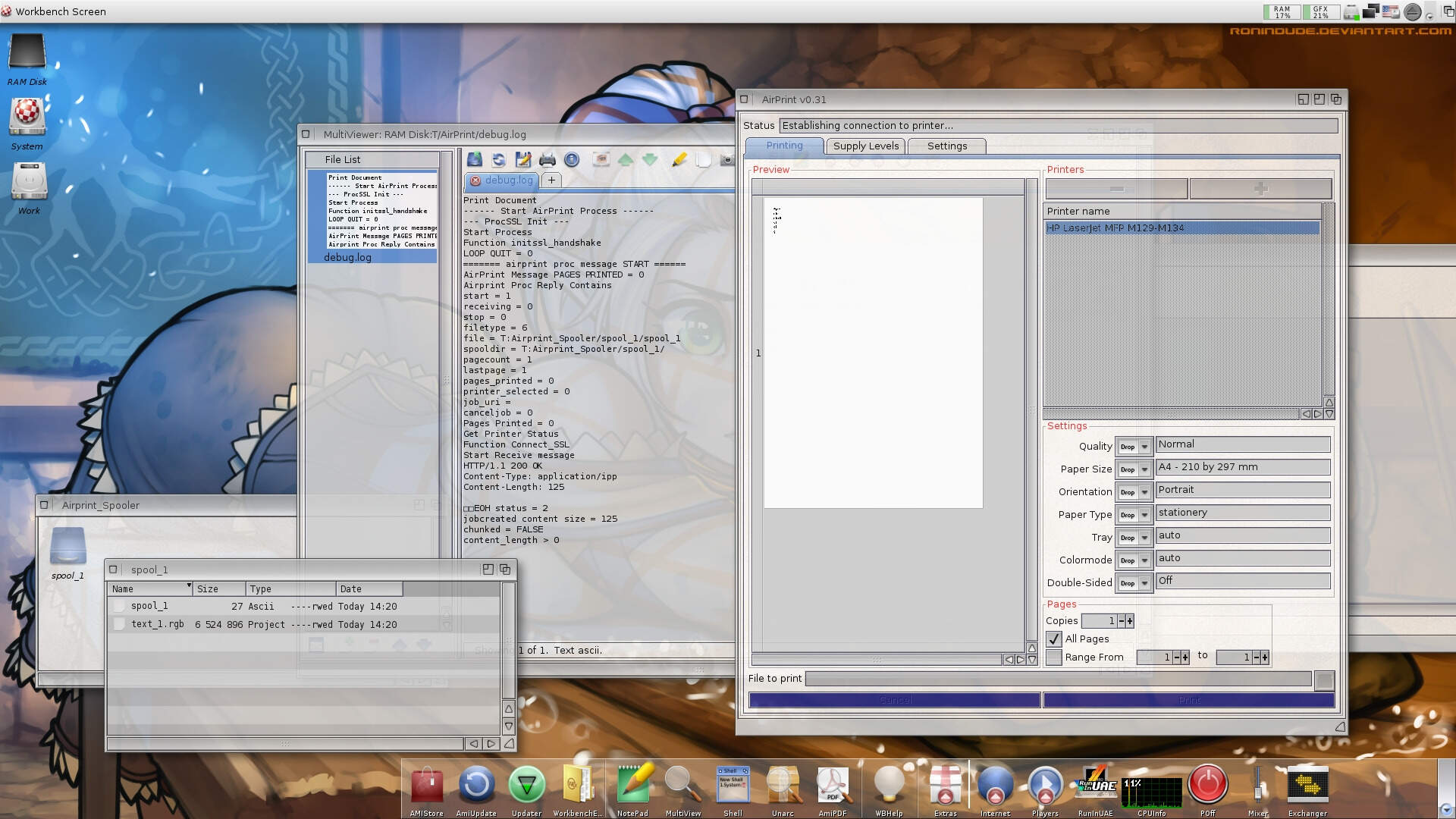Screen dimensions: 1456x819
Task: Click the printer icon in MultiViewer toolbar
Action: [548, 159]
